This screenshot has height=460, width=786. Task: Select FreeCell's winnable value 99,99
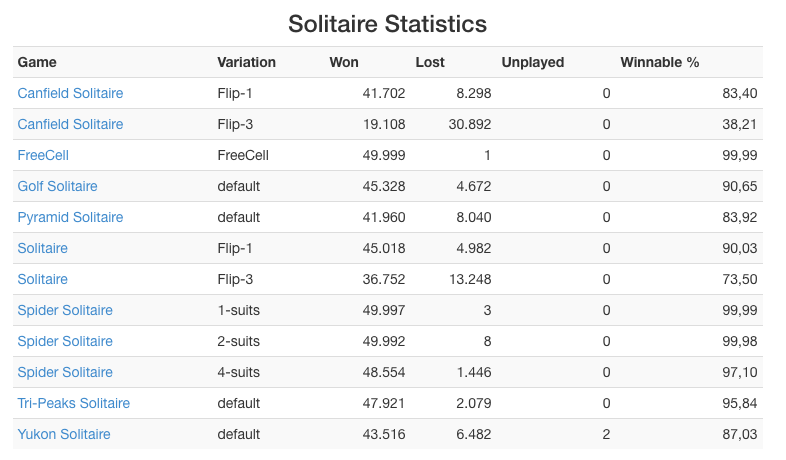pos(739,155)
